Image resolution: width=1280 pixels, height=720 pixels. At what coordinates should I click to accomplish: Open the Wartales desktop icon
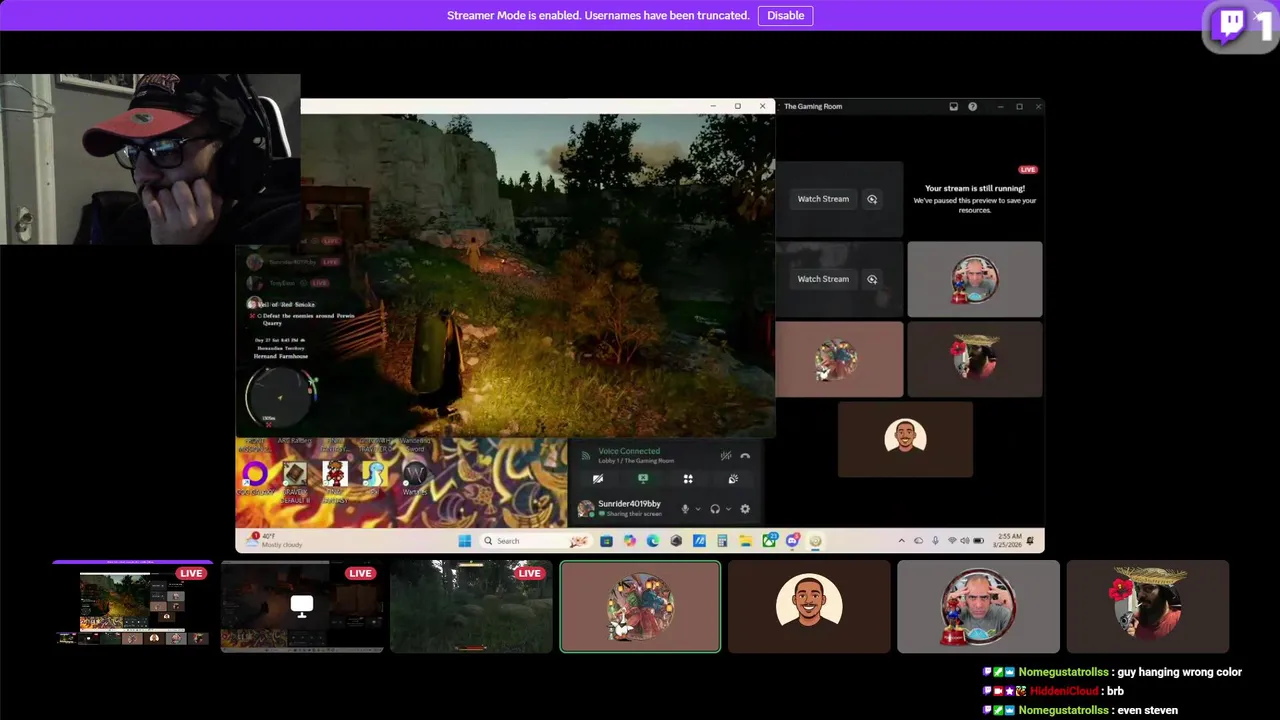pos(414,478)
